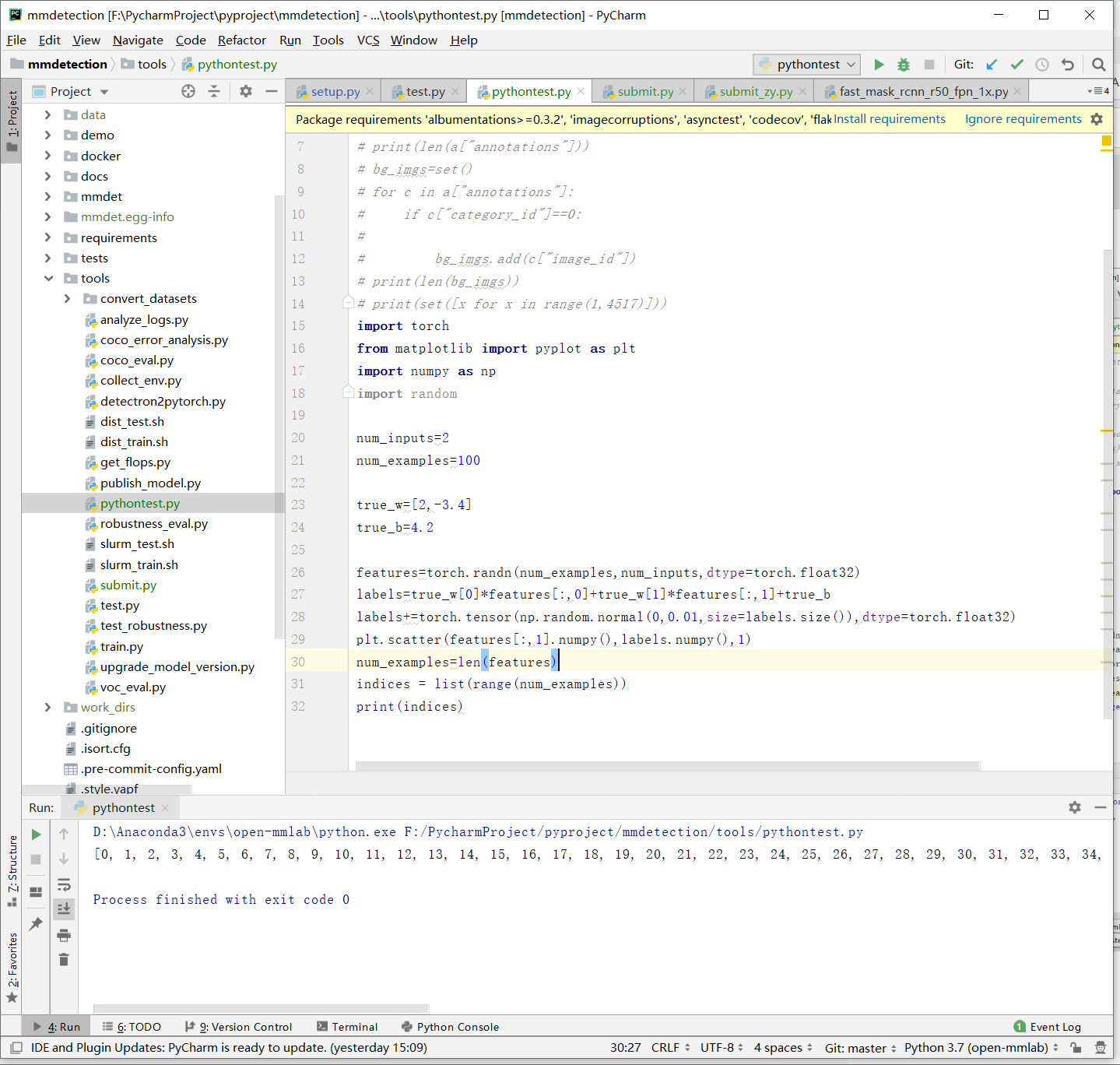Run pythontest with the green play button

pos(879,65)
